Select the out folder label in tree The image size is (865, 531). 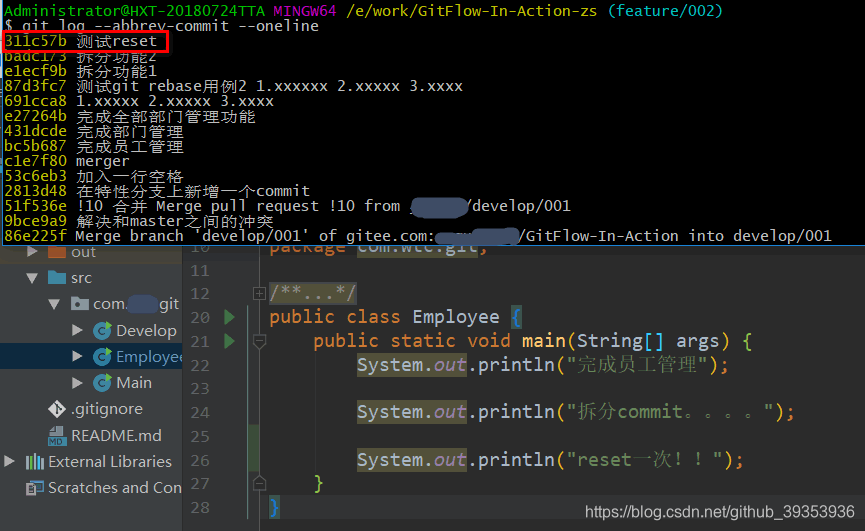coord(83,252)
